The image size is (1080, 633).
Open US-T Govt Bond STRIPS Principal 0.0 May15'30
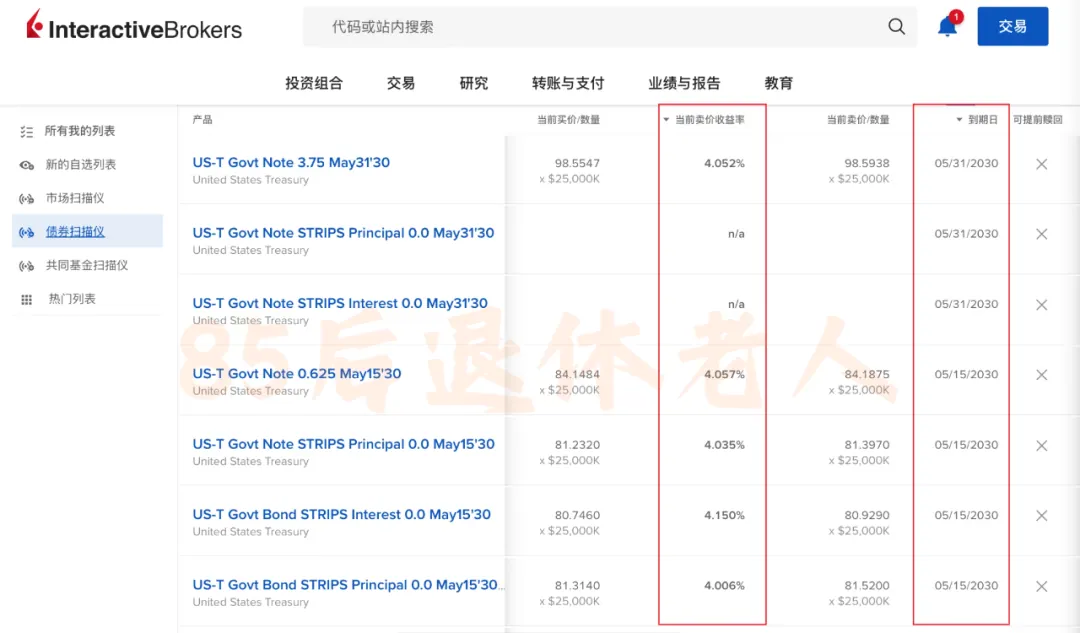348,585
